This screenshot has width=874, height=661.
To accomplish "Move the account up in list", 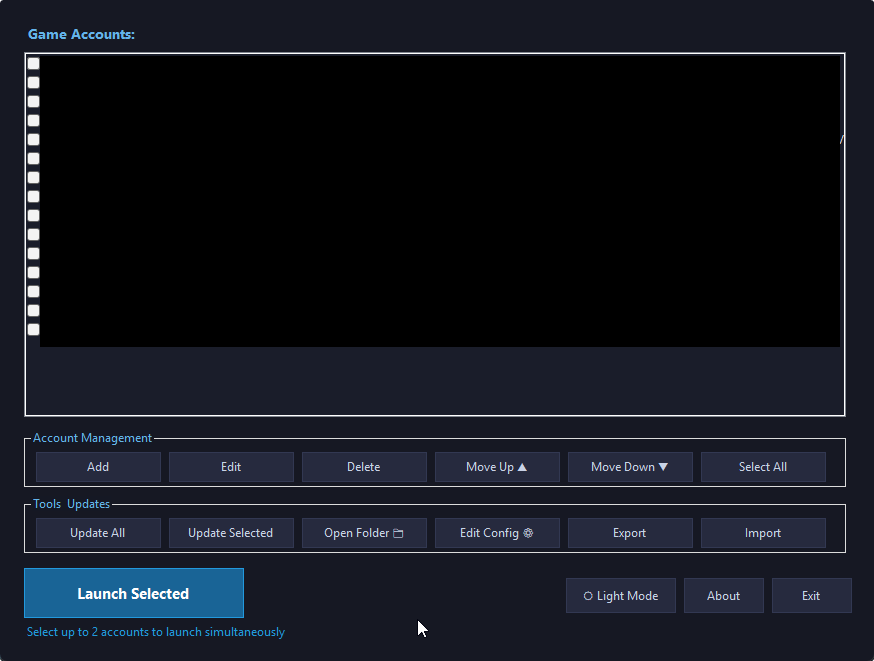I will (x=497, y=467).
